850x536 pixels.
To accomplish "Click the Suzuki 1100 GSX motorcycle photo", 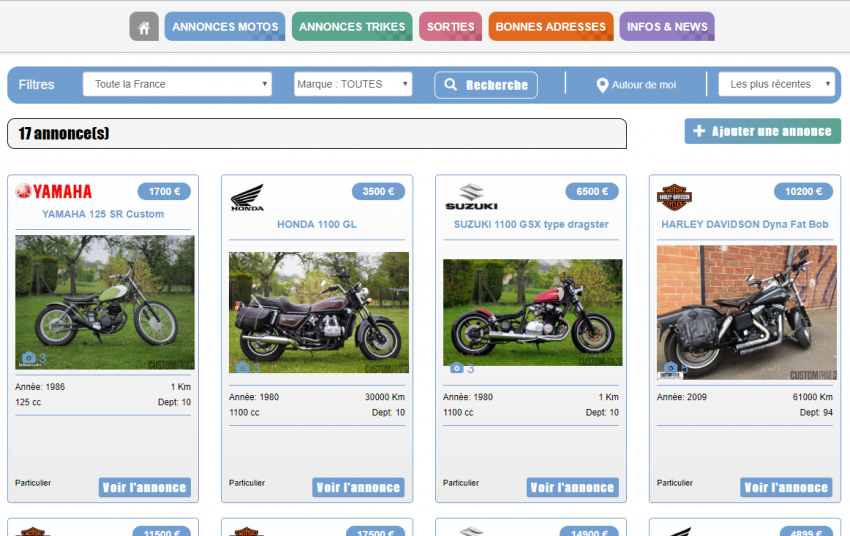I will [532, 313].
